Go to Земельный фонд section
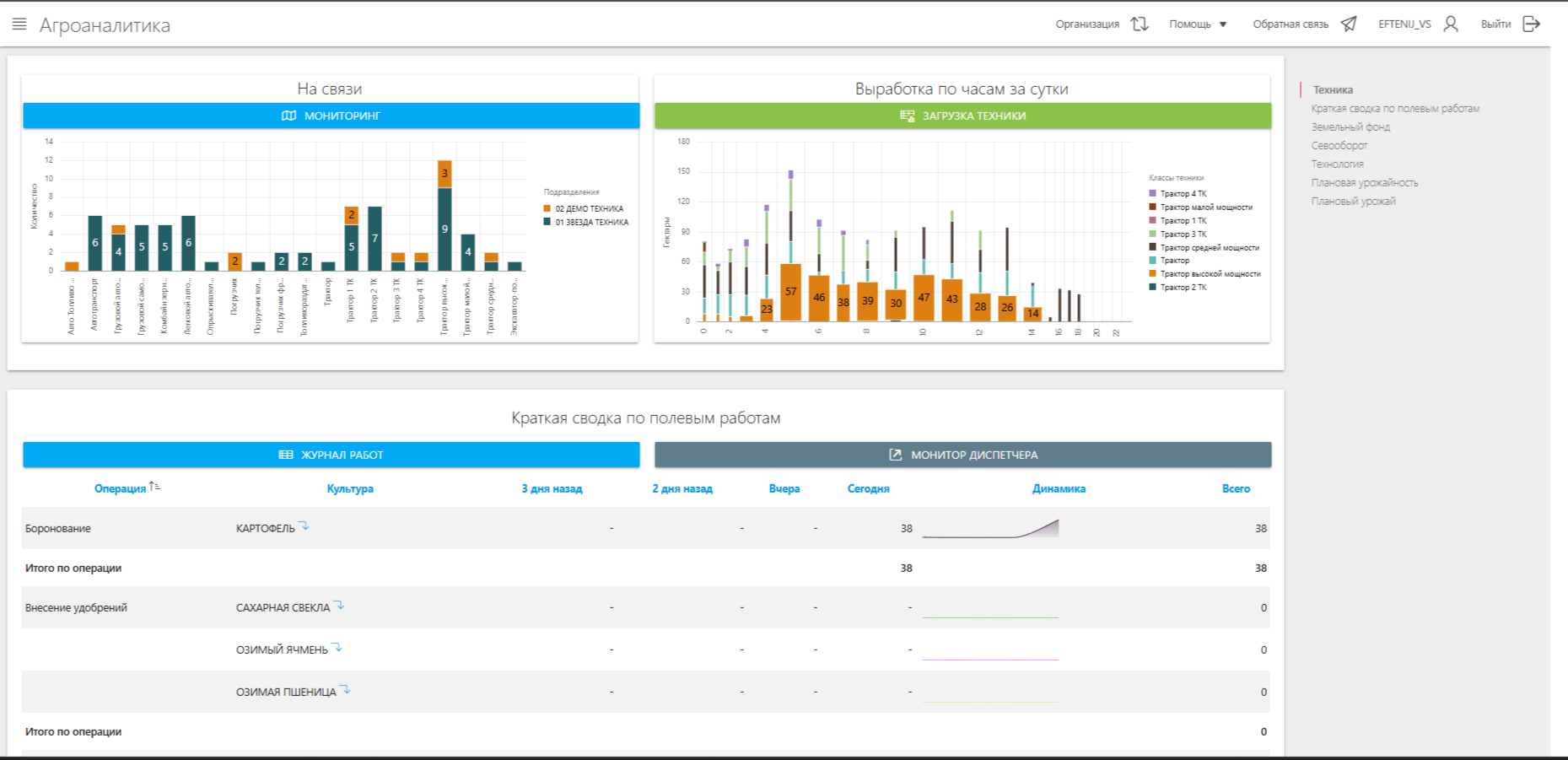1568x760 pixels. pos(1350,127)
